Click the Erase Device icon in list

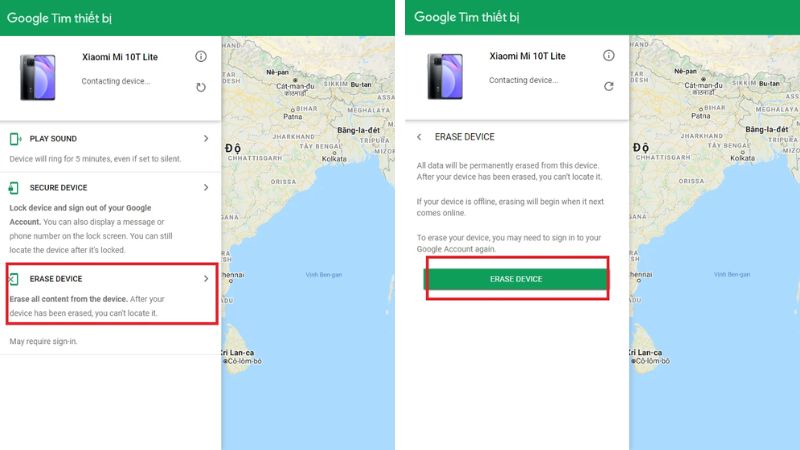(x=14, y=279)
